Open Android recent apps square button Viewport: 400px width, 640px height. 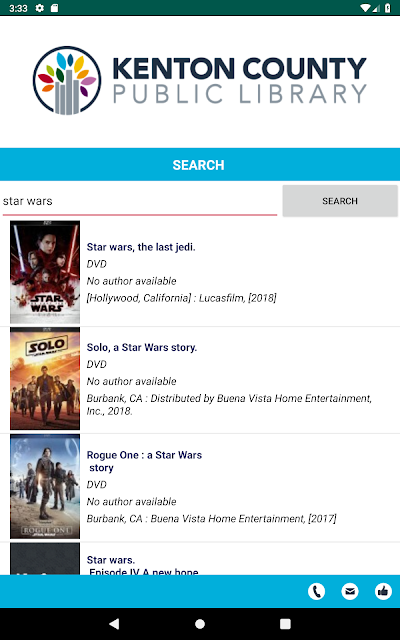click(x=285, y=624)
